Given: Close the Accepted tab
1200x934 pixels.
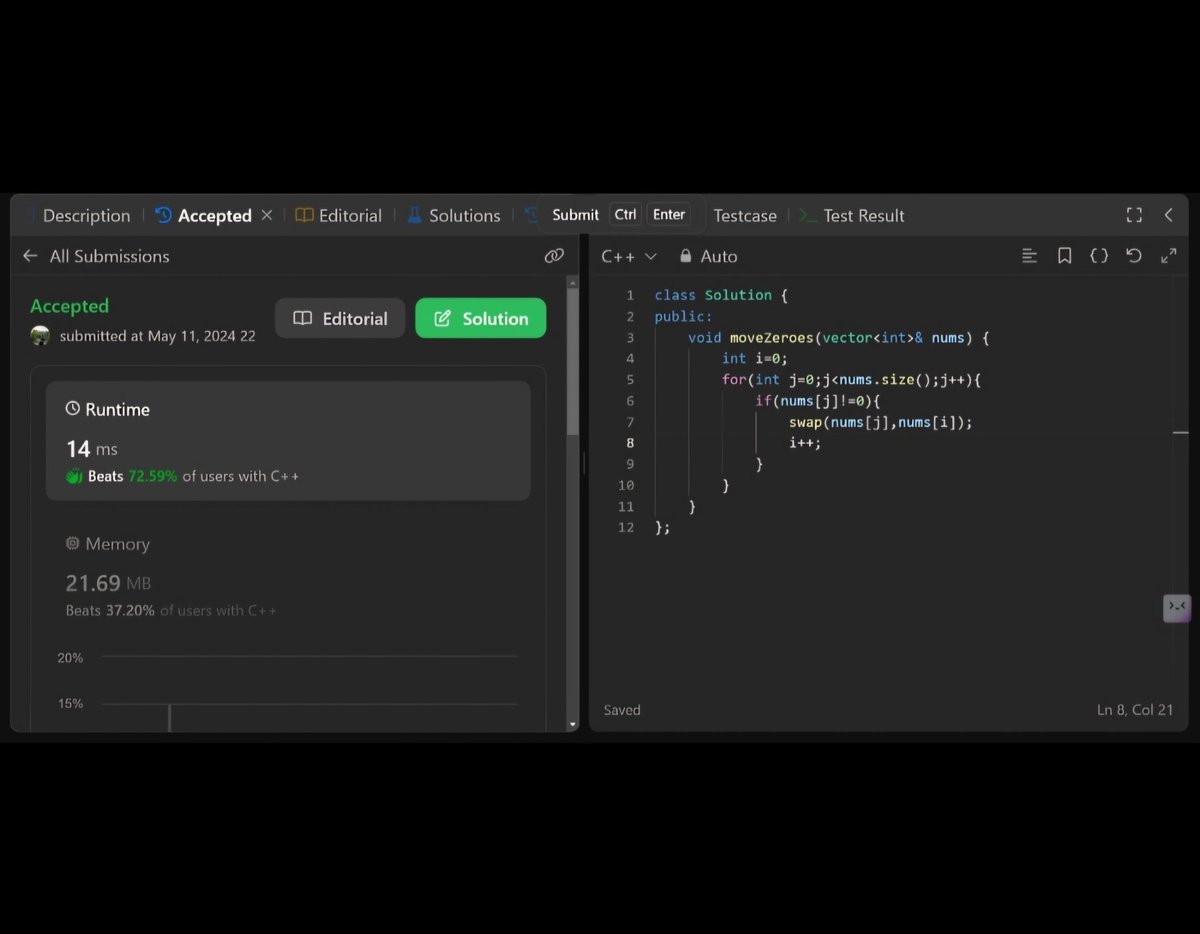Looking at the screenshot, I should [x=267, y=215].
